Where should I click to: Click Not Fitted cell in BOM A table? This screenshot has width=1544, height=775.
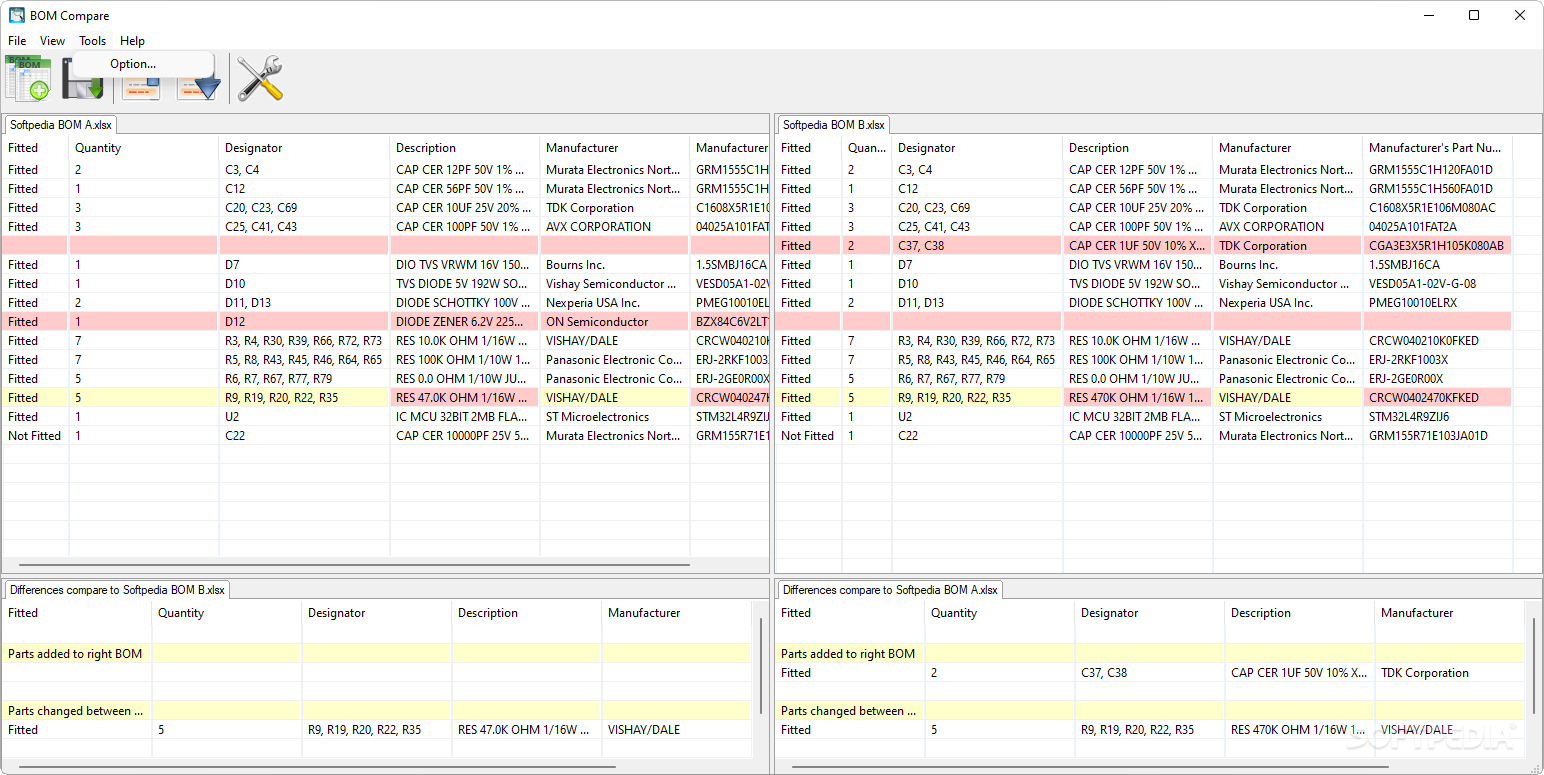[x=35, y=436]
